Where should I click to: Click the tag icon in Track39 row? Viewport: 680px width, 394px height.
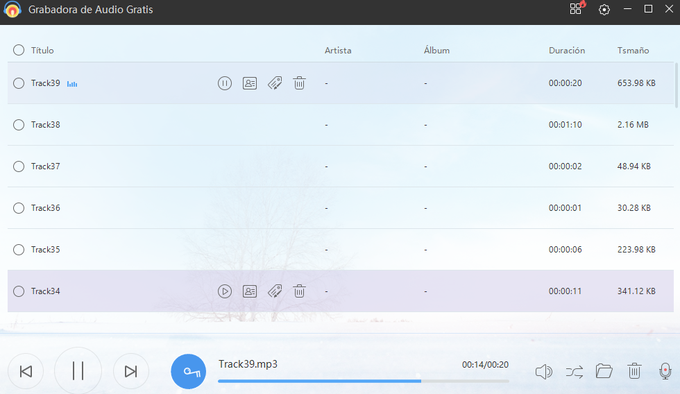coord(275,83)
